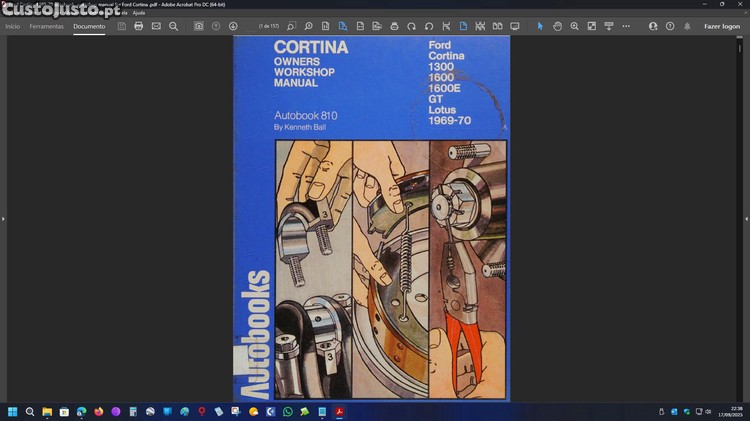Toggle single page view mode
The height and width of the screenshot is (421, 750).
click(463, 26)
